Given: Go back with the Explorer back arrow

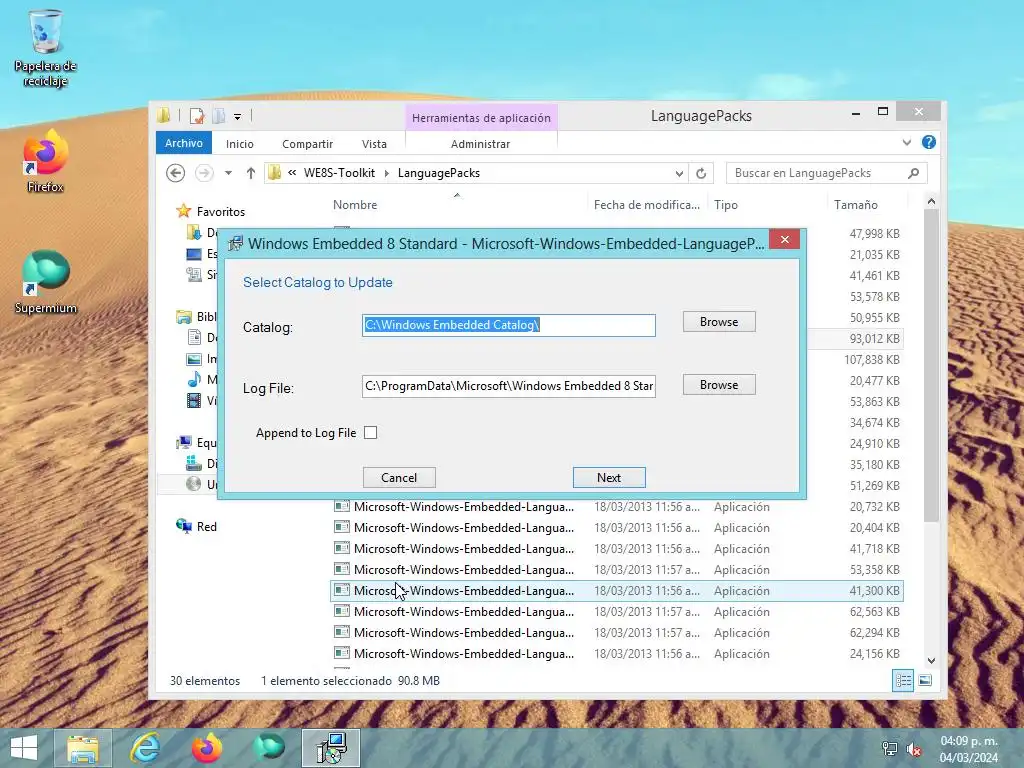Looking at the screenshot, I should pyautogui.click(x=175, y=173).
